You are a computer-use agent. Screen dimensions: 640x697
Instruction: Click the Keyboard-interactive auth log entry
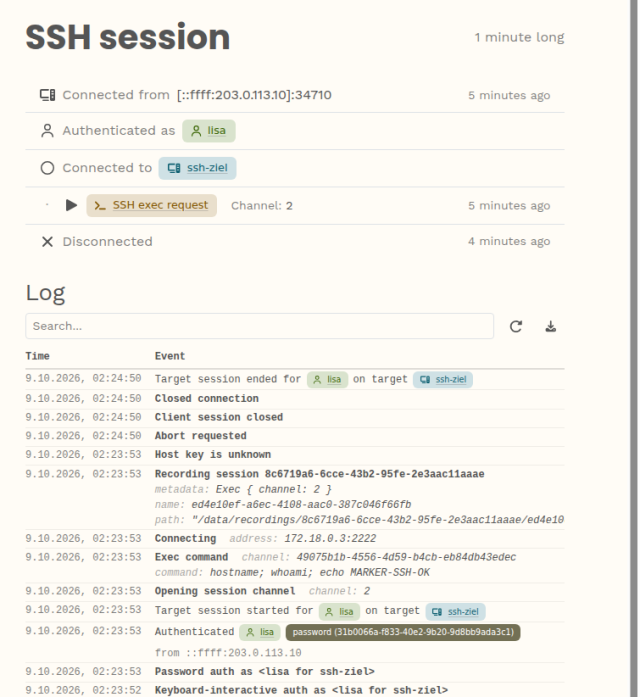click(295, 690)
